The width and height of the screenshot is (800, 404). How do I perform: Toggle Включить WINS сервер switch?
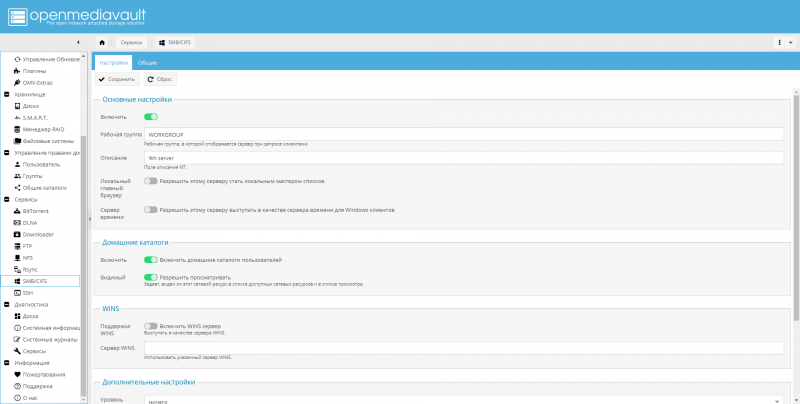tap(151, 326)
